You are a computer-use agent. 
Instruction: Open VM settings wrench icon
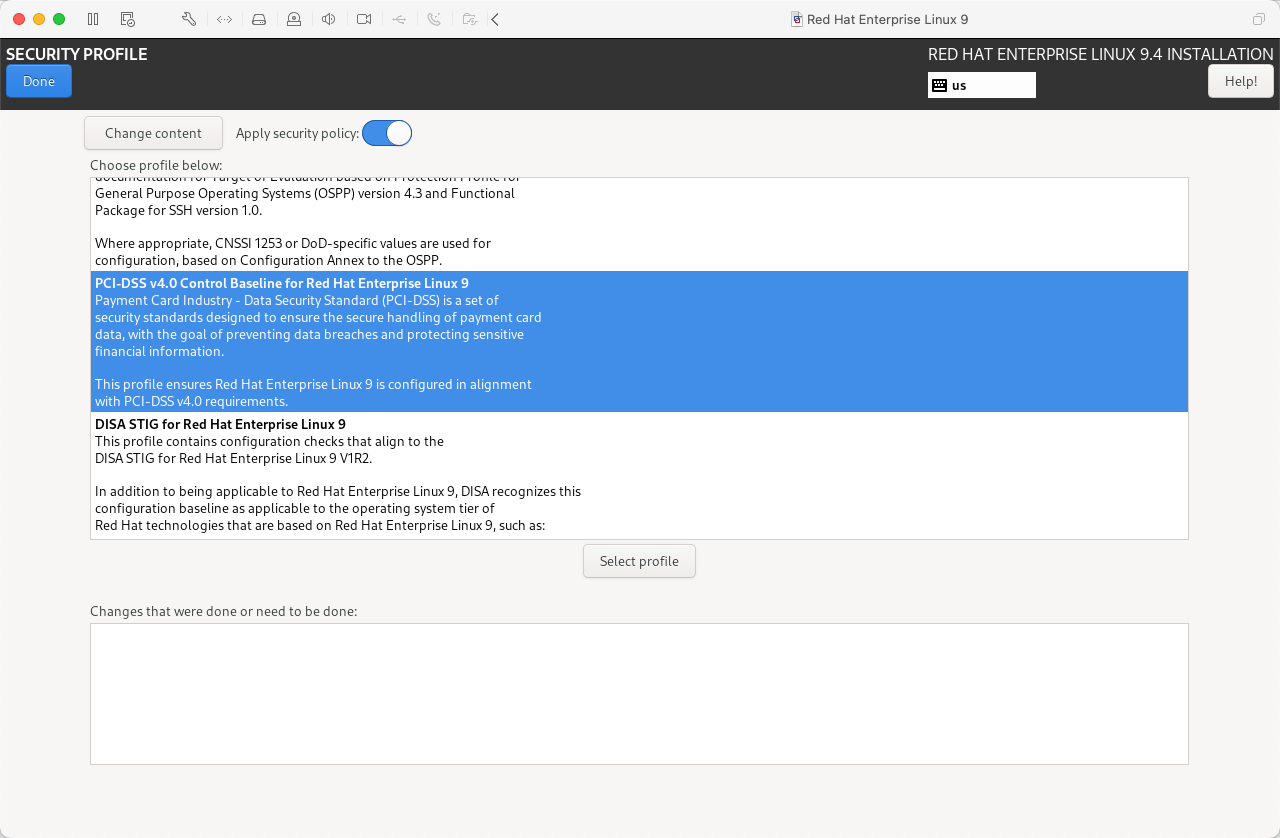tap(189, 19)
